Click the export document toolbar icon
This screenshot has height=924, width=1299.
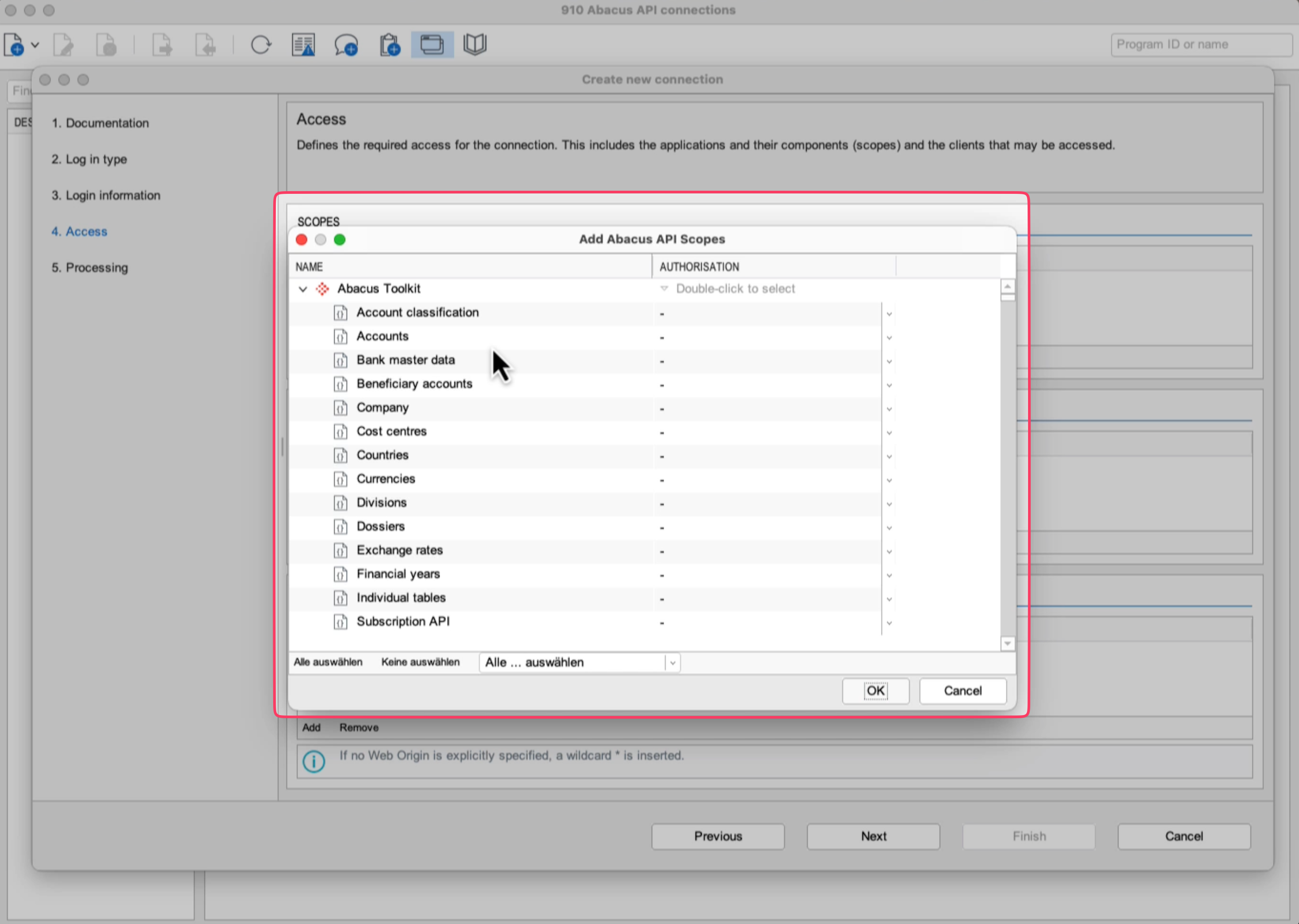pos(162,44)
